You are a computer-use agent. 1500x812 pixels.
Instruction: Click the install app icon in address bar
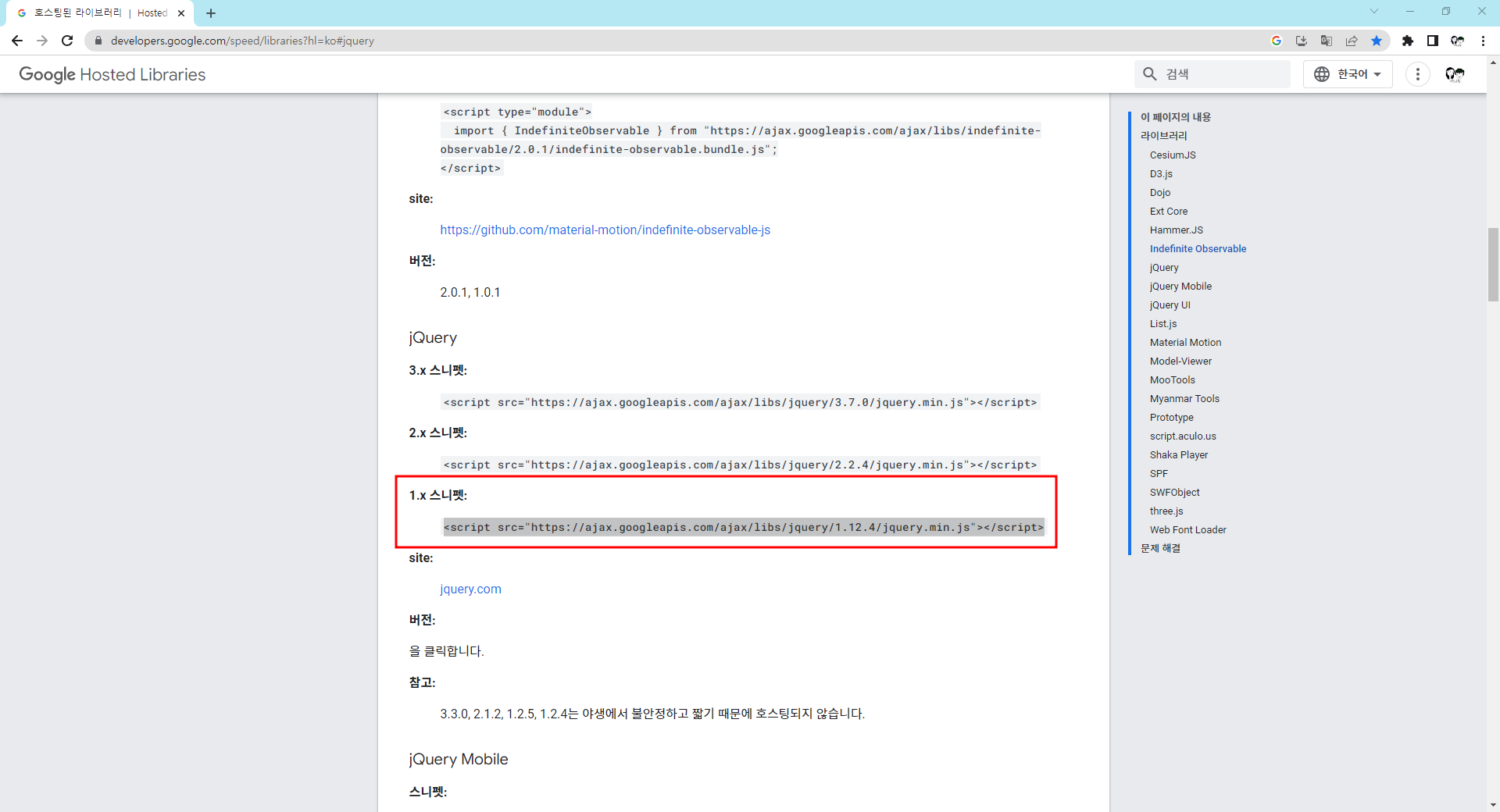point(1302,41)
